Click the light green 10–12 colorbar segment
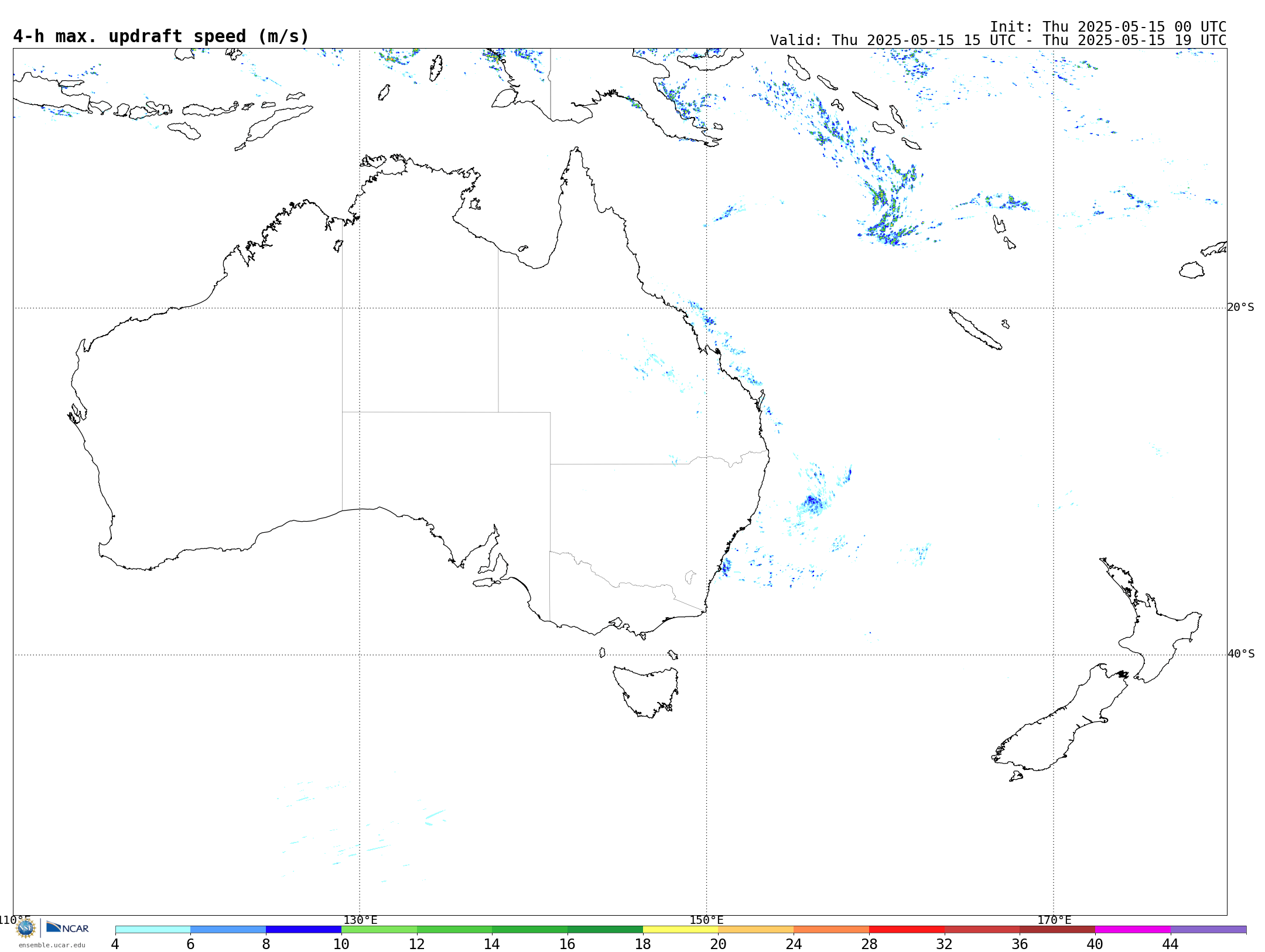Screen dimensions: 1265x952 pos(379,930)
